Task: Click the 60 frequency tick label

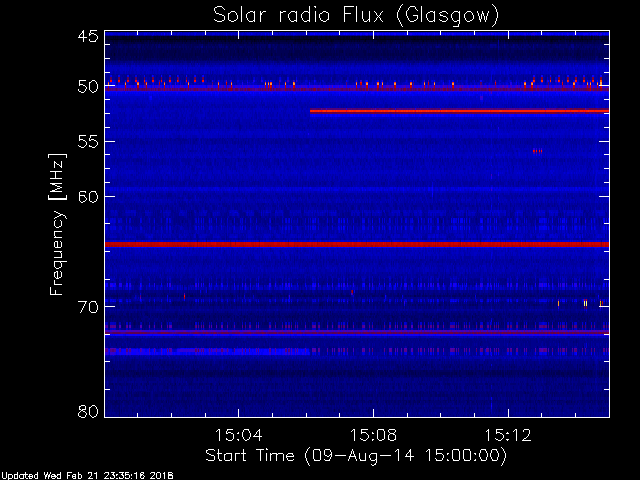Action: click(88, 197)
